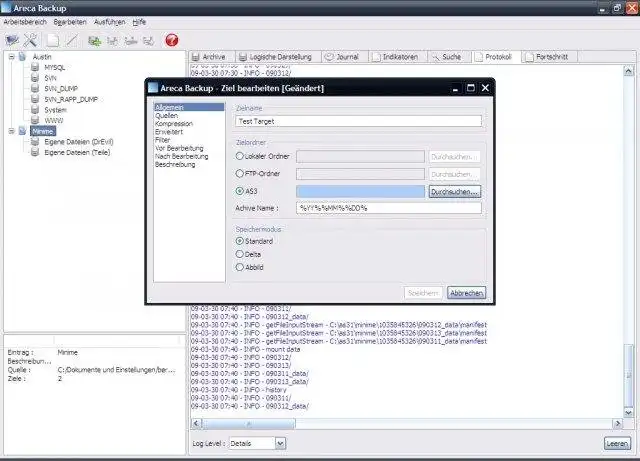Switch to the Indikatoren tab
The width and height of the screenshot is (640, 461).
[x=397, y=57]
